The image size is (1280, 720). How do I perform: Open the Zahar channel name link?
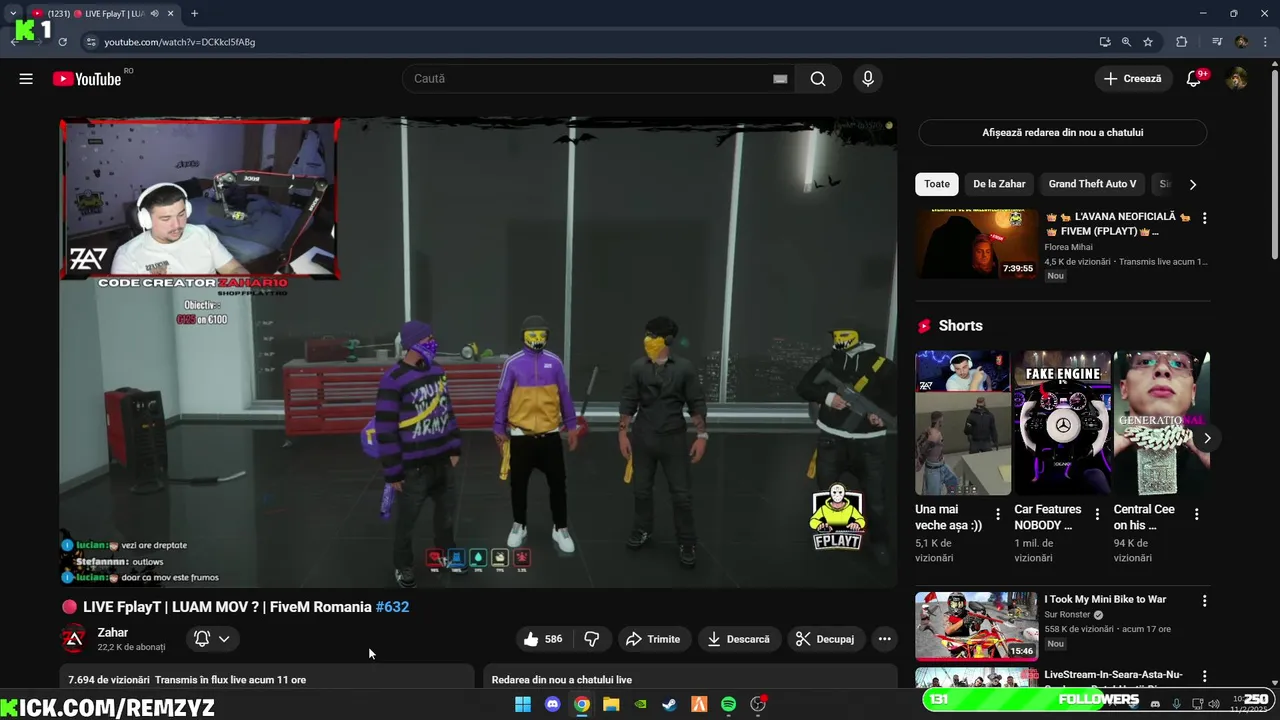112,632
